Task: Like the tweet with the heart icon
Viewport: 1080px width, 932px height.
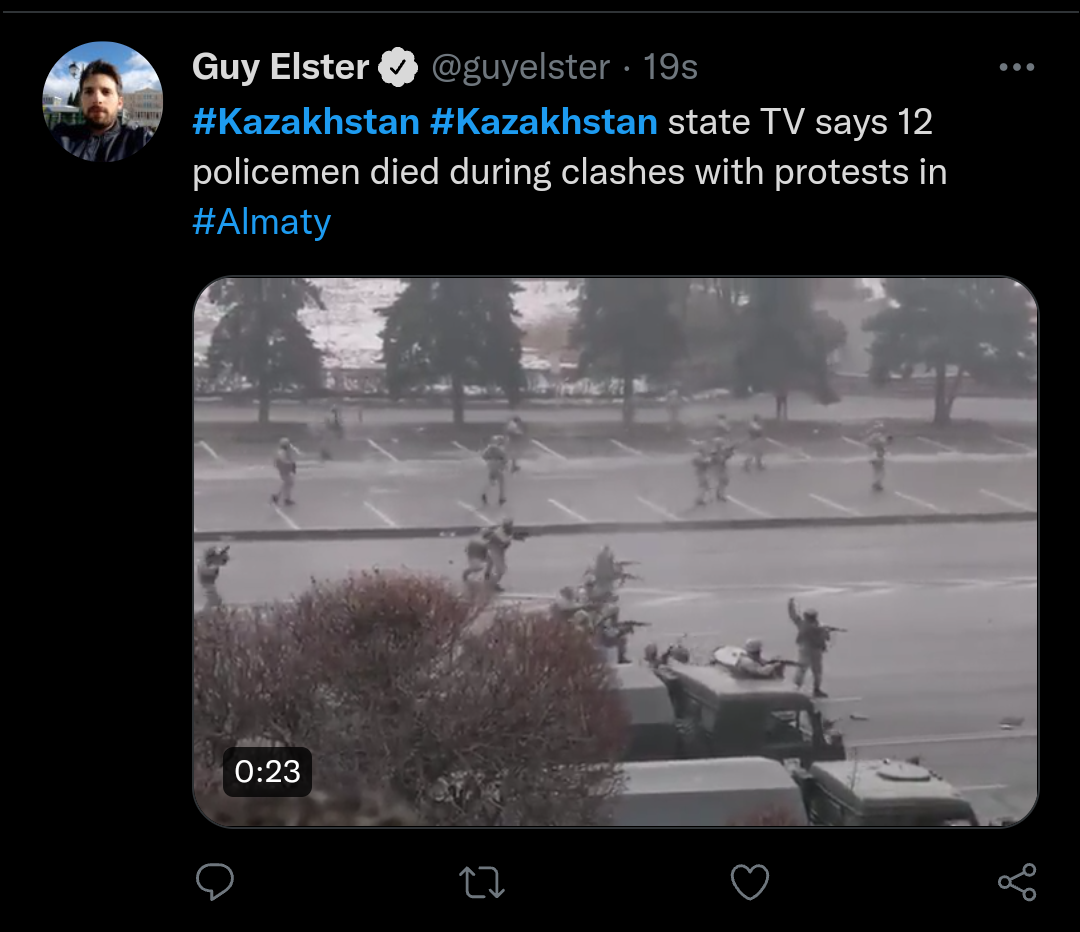Action: [749, 882]
